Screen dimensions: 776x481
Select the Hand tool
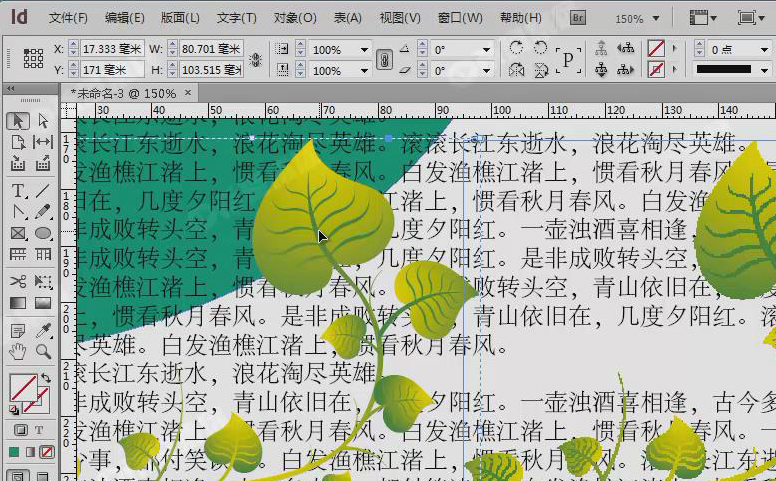18,351
